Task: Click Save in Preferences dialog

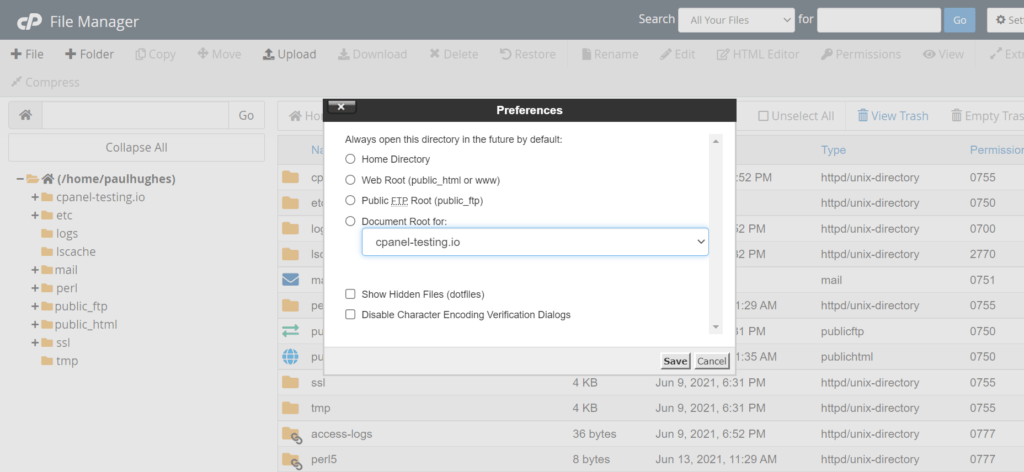Action: coord(675,361)
